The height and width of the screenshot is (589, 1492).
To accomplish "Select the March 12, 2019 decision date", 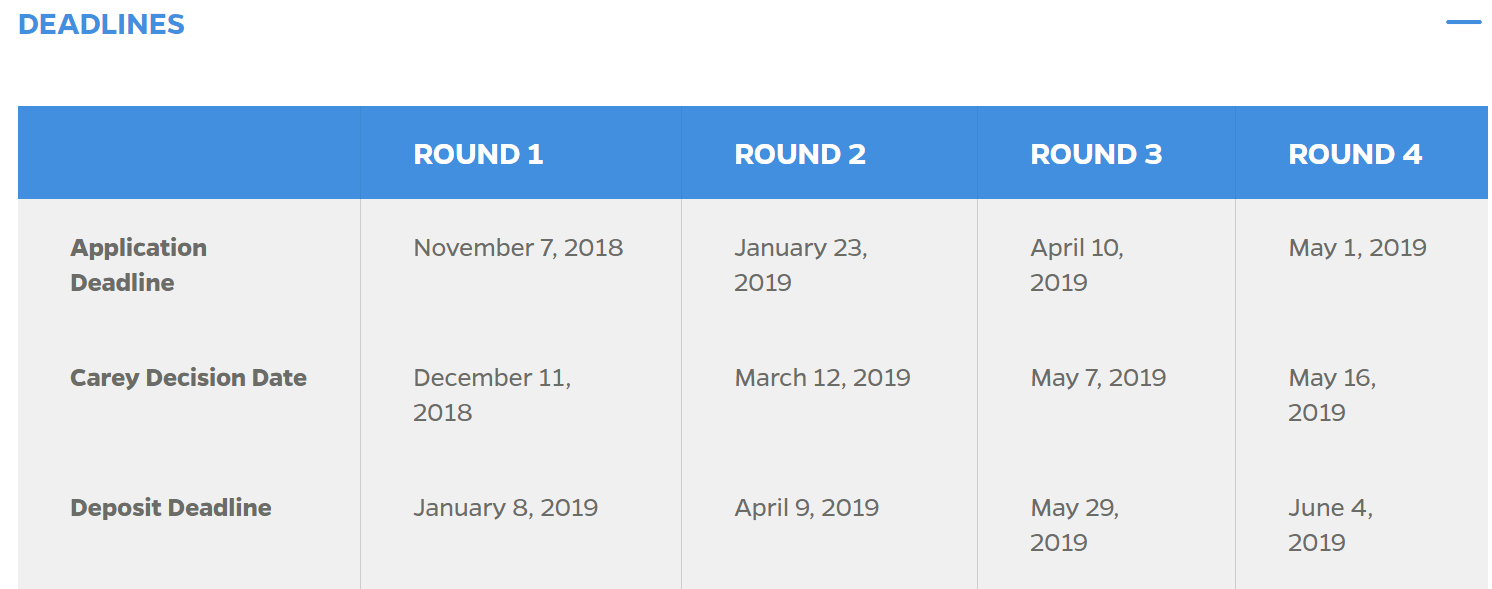I will coord(822,378).
